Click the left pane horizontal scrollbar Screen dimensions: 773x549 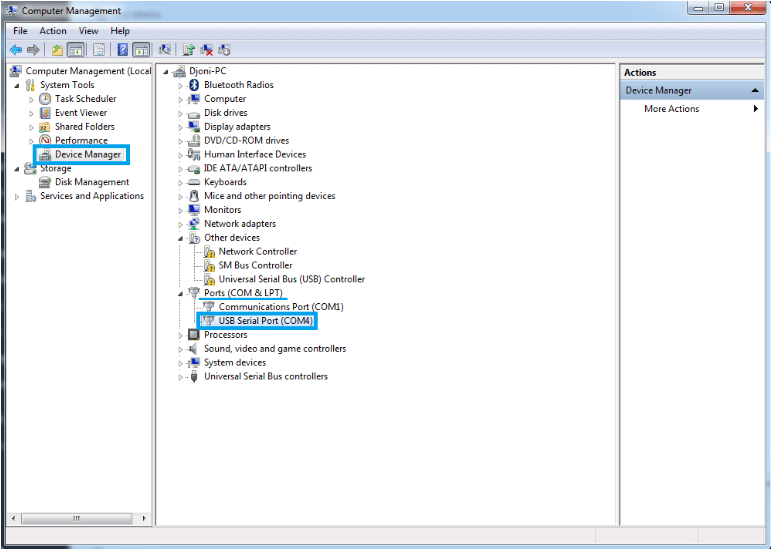(78, 519)
